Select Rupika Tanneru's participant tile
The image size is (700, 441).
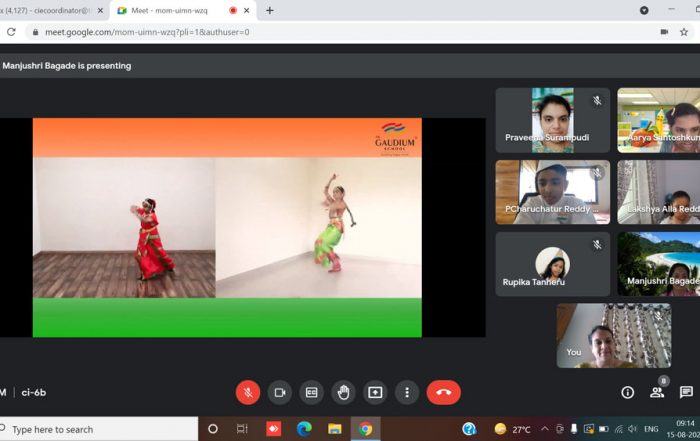tap(552, 264)
